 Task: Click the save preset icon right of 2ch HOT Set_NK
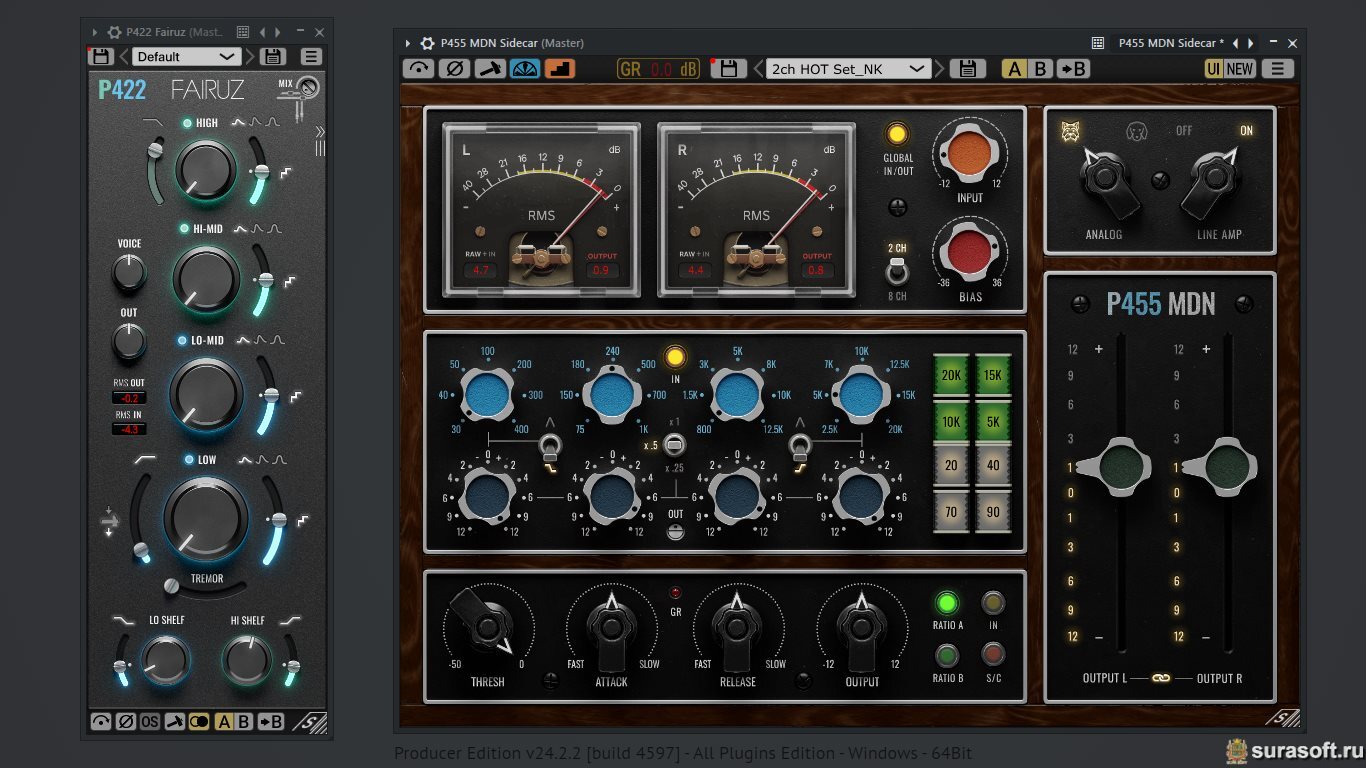click(x=967, y=69)
